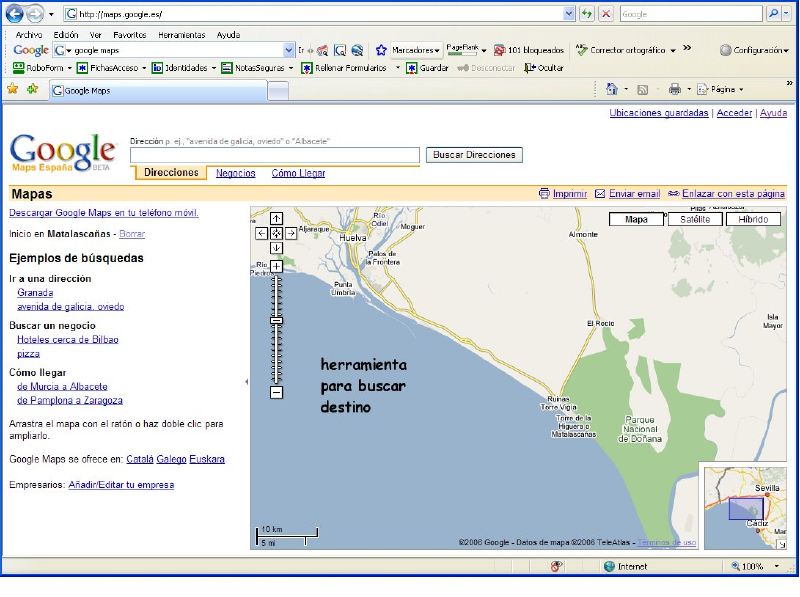Pan the map up with arrow button

[276, 218]
